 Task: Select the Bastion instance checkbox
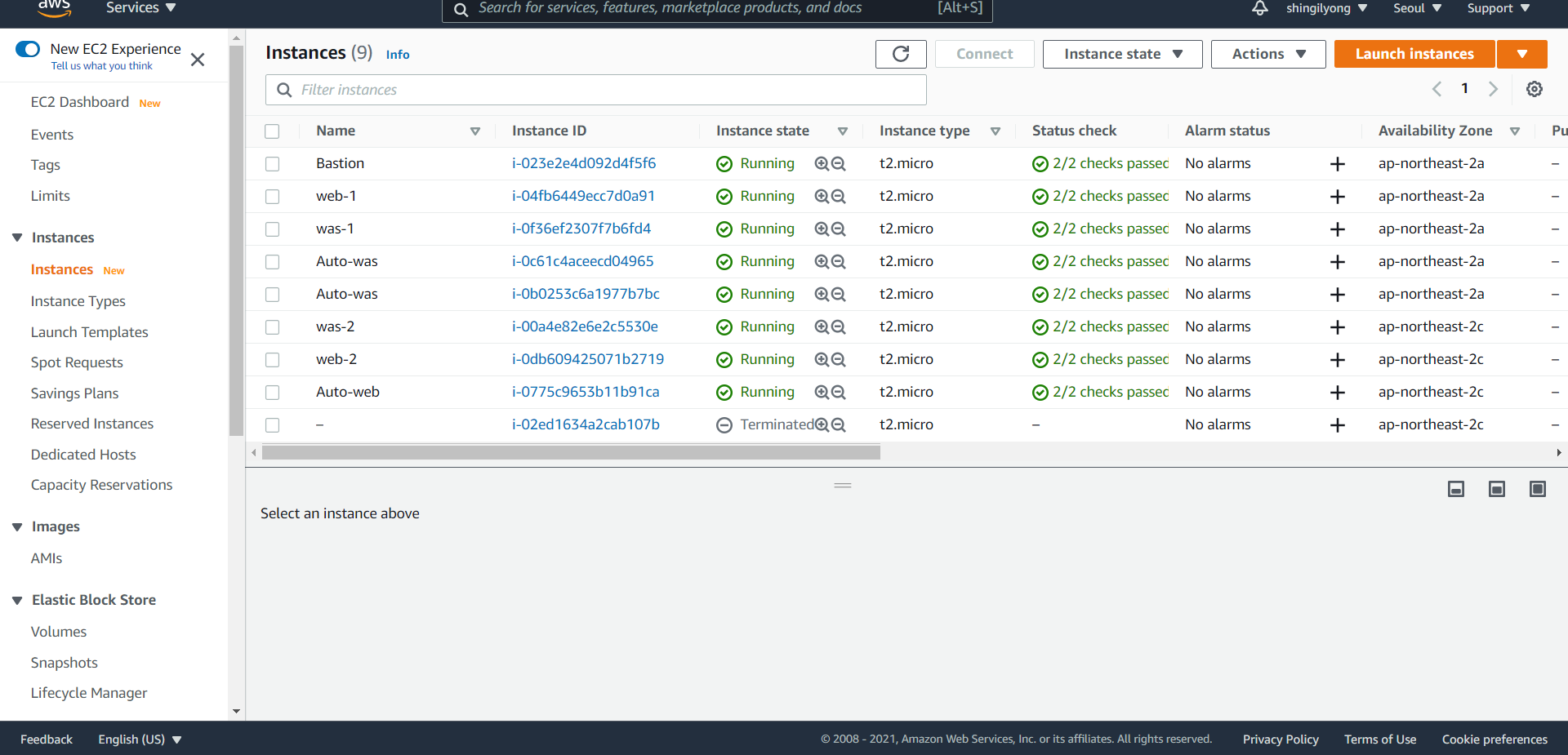click(272, 164)
